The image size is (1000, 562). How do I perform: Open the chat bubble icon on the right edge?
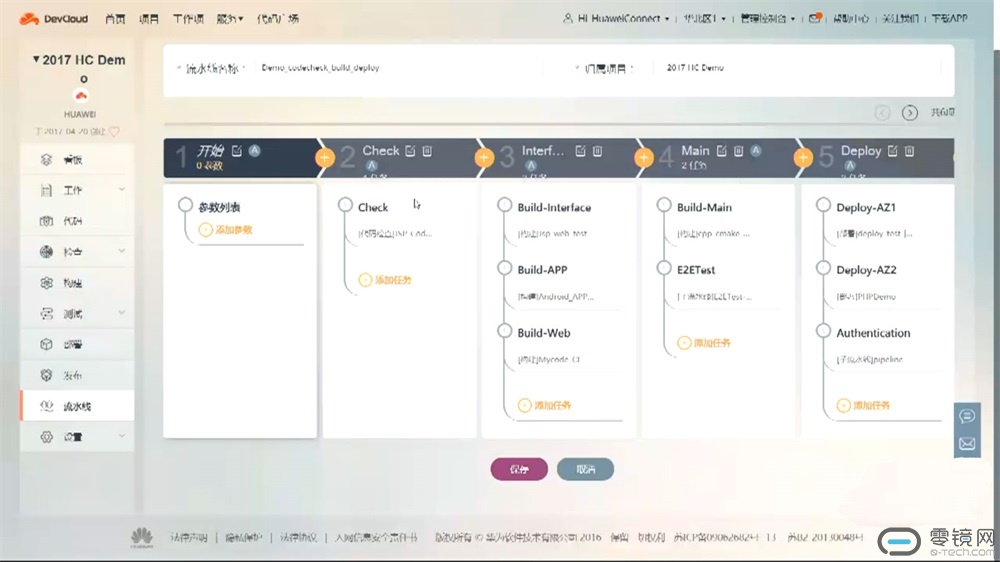[967, 416]
